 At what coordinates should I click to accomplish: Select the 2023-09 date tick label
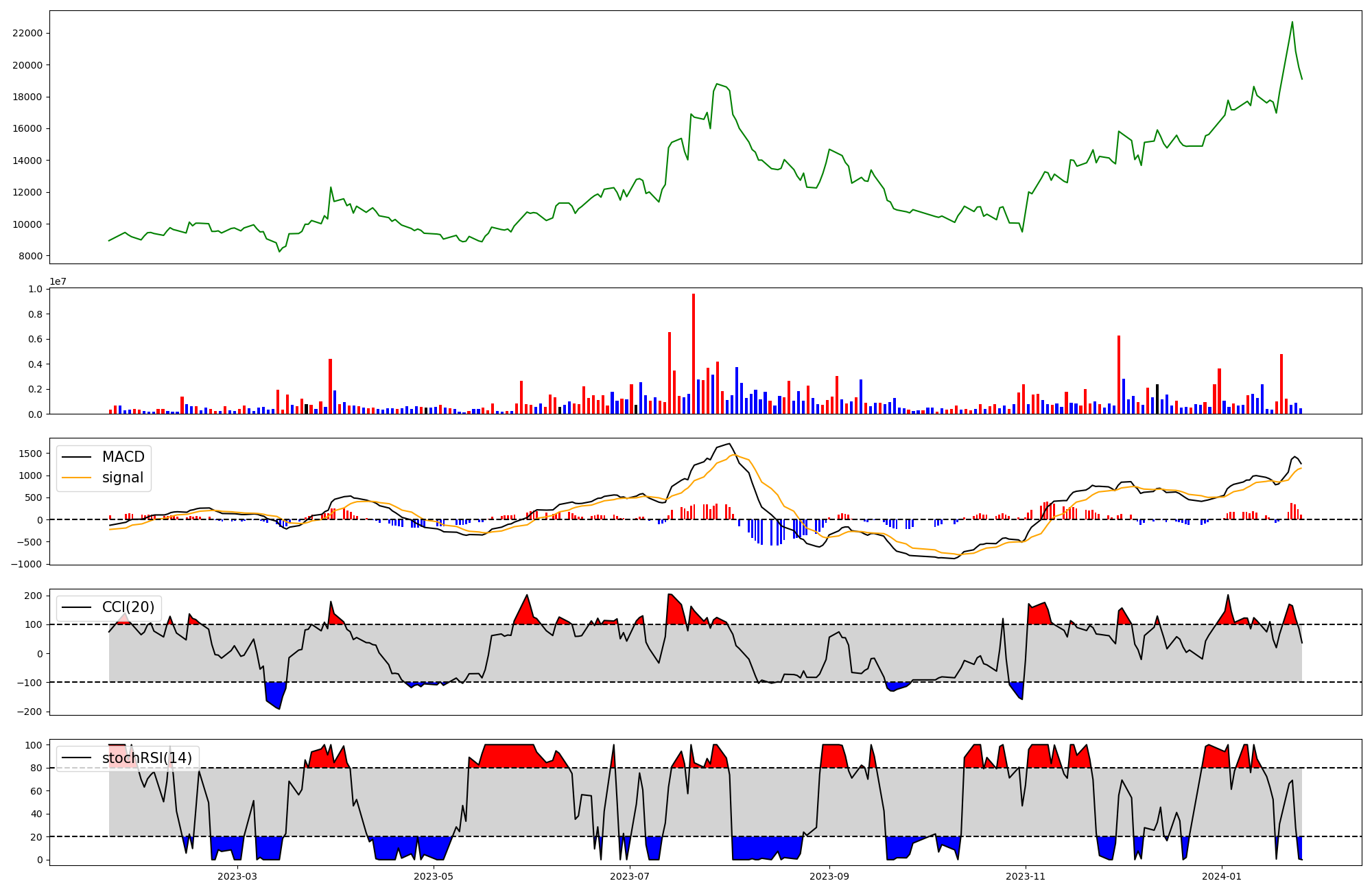(x=829, y=876)
